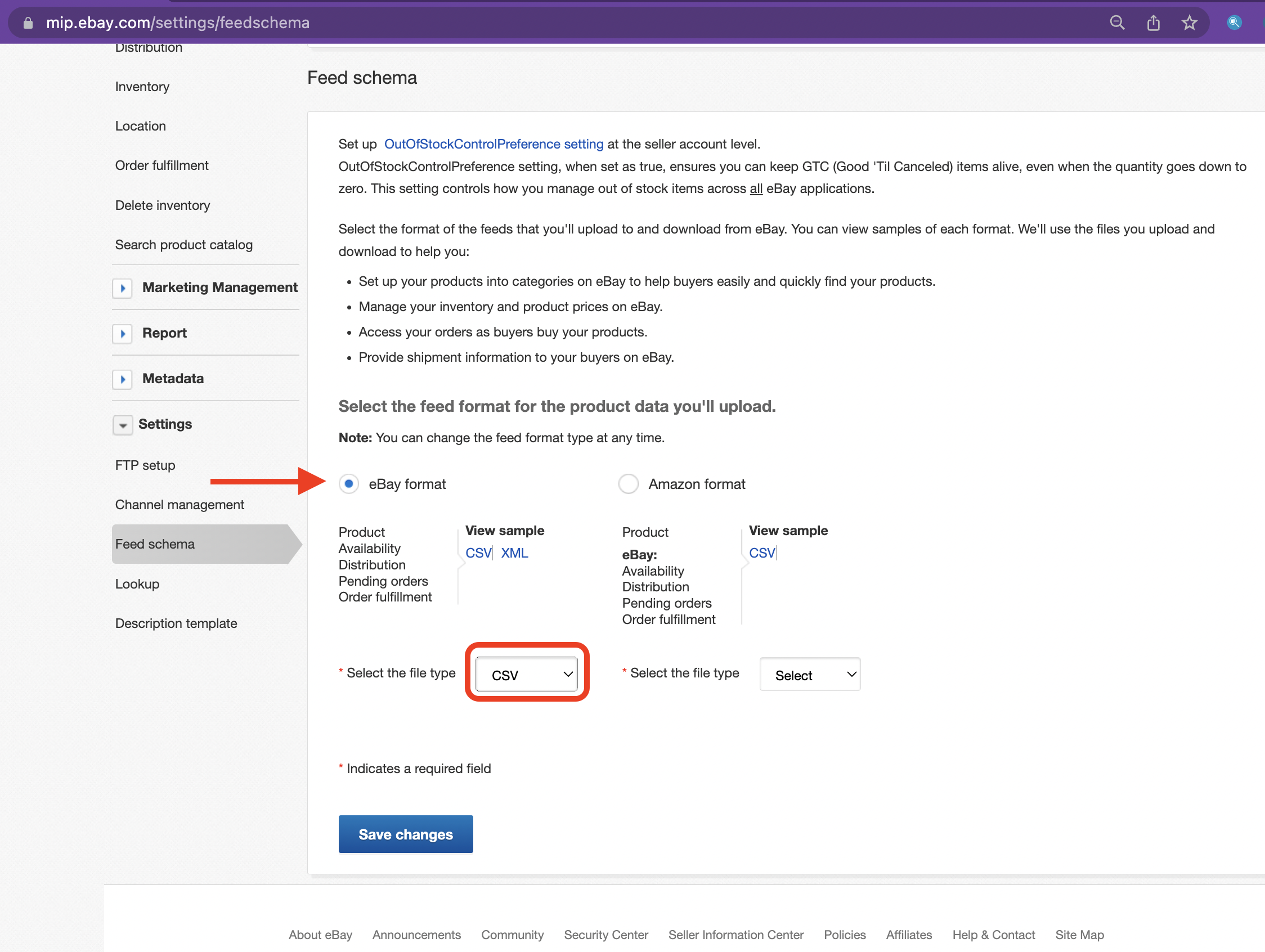The width and height of the screenshot is (1265, 952).
Task: Open FTP setup settings
Action: coord(145,465)
